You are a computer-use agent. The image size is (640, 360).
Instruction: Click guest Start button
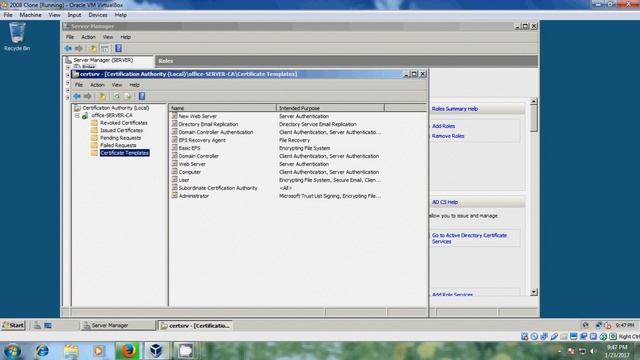click(x=13, y=325)
